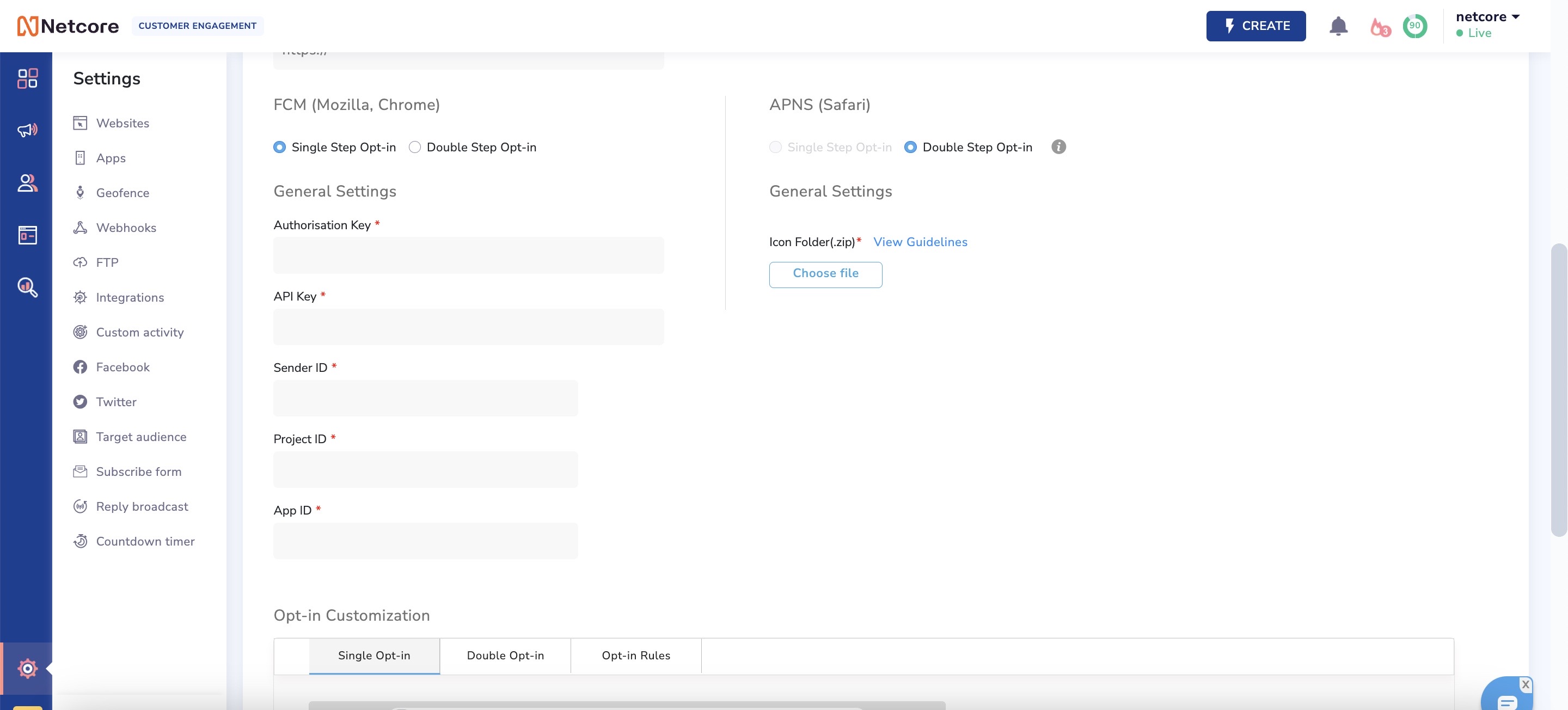Open the dashboard grid icon in sidebar

point(27,78)
